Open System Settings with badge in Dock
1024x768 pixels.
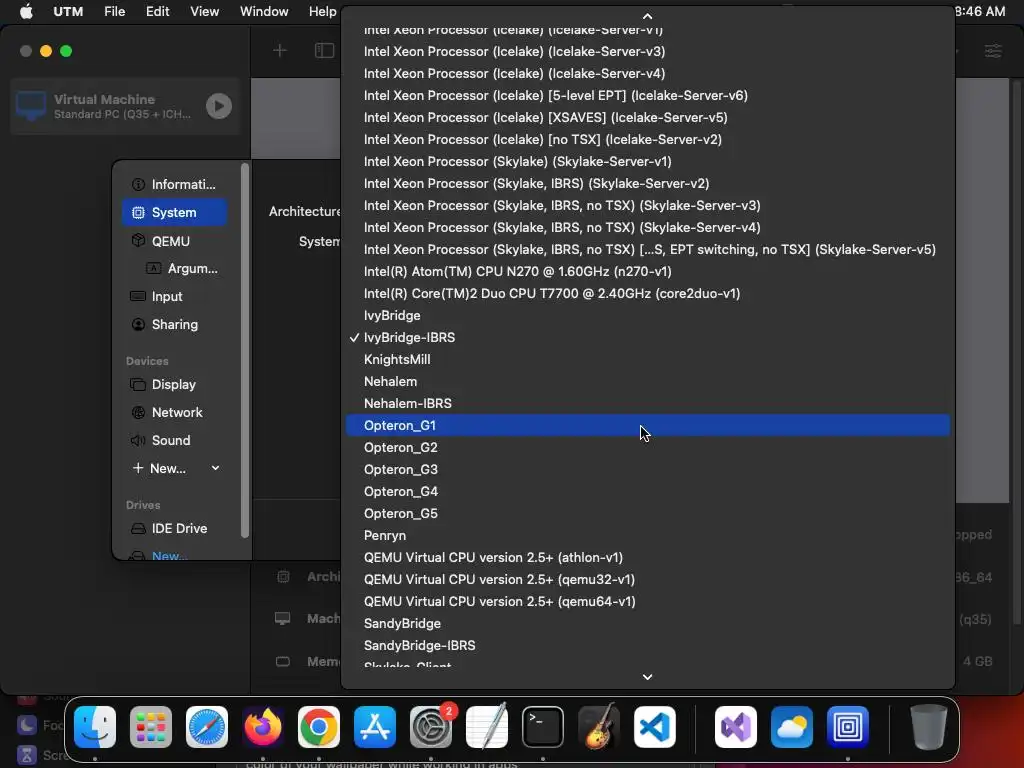(431, 727)
